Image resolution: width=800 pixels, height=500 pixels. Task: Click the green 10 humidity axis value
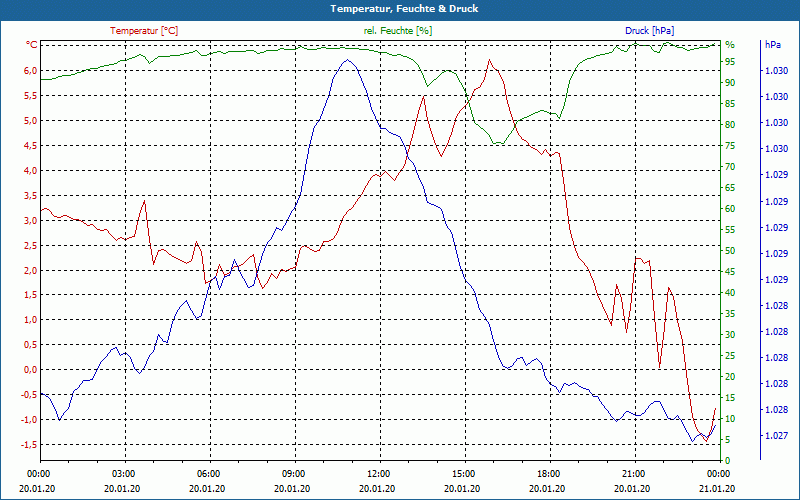tap(730, 419)
